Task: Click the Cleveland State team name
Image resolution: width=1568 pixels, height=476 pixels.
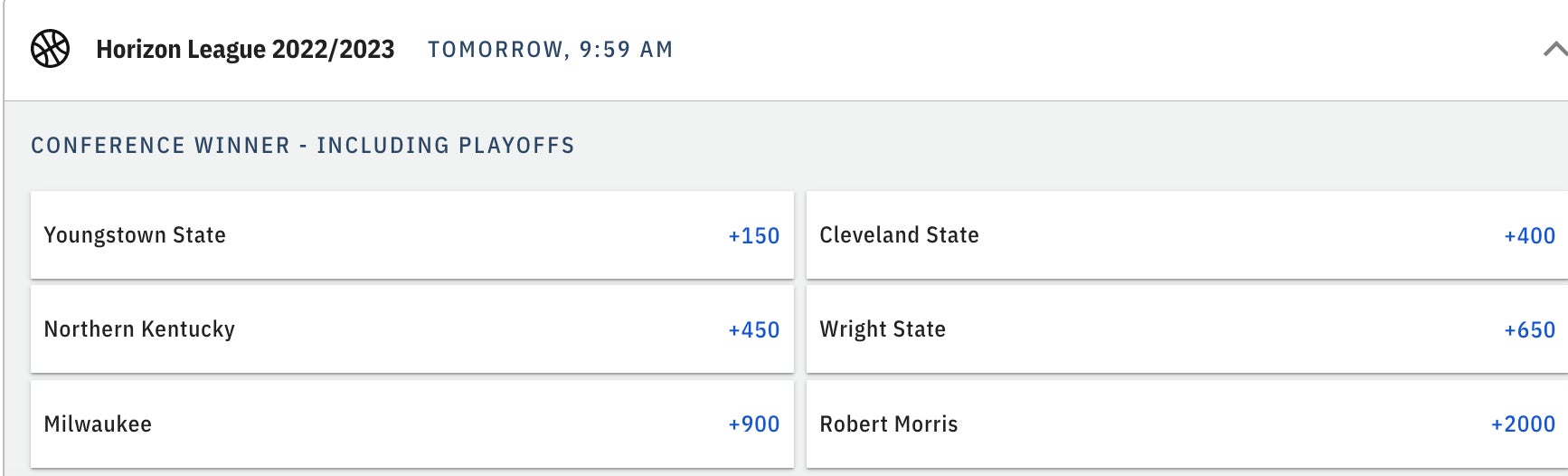Action: click(899, 235)
